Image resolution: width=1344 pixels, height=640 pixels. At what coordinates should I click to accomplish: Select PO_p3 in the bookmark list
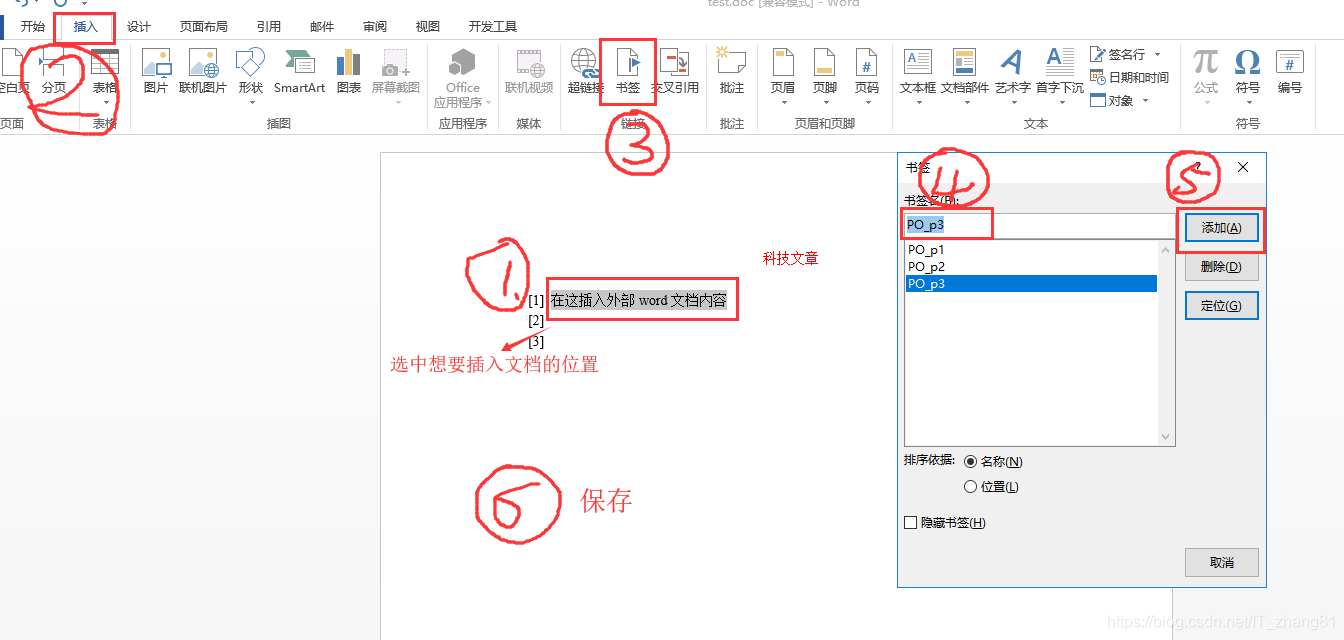[x=1030, y=284]
